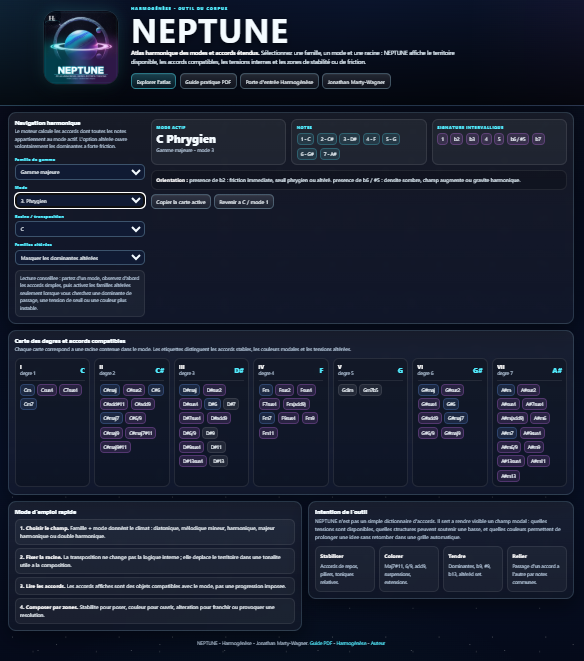Viewport: 584px width, 661px height.
Task: Click the NEPTUNE planet logo image
Action: point(81,47)
